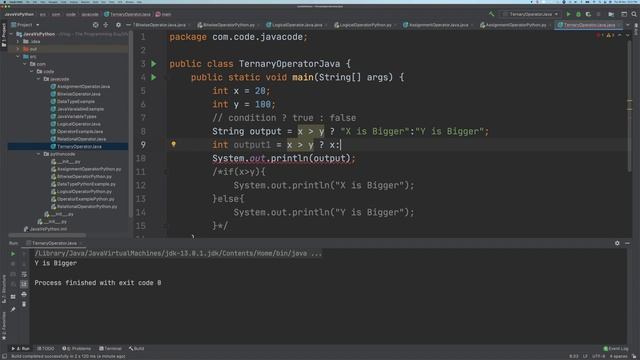The height and width of the screenshot is (360, 640).
Task: Open Event Log from status bar
Action: tap(616, 349)
